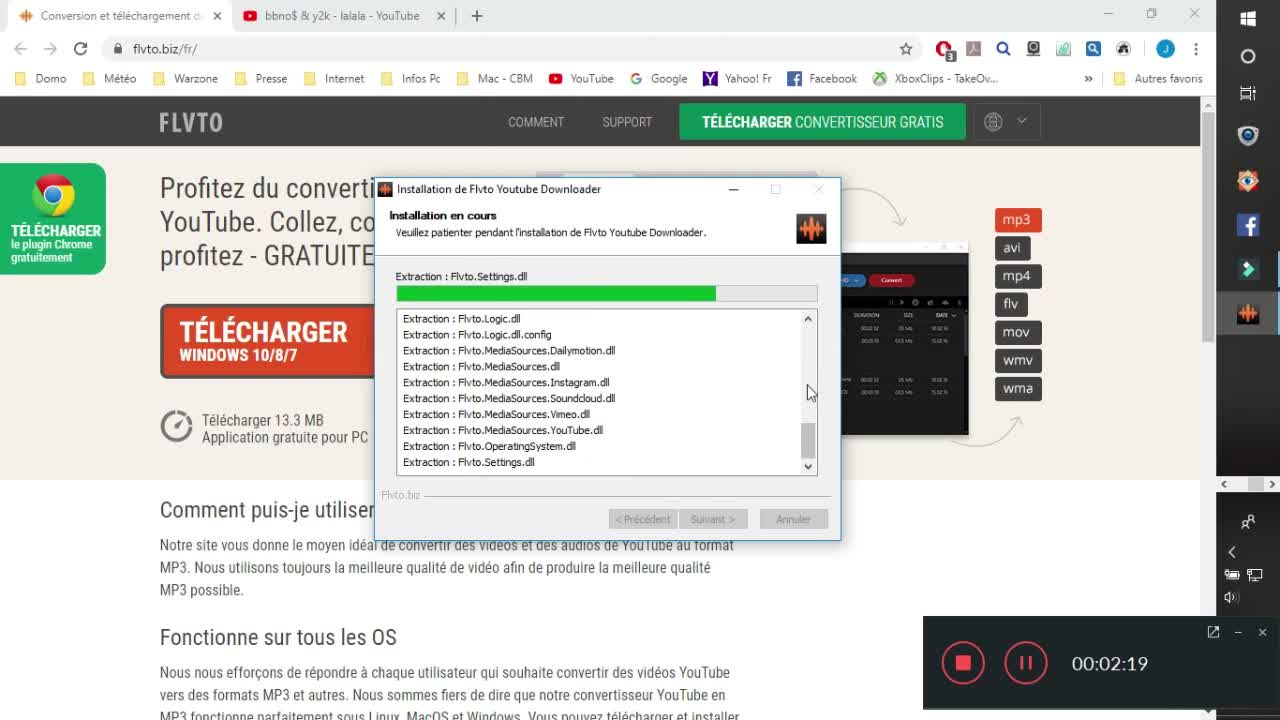Select the flv format tag

click(1011, 304)
